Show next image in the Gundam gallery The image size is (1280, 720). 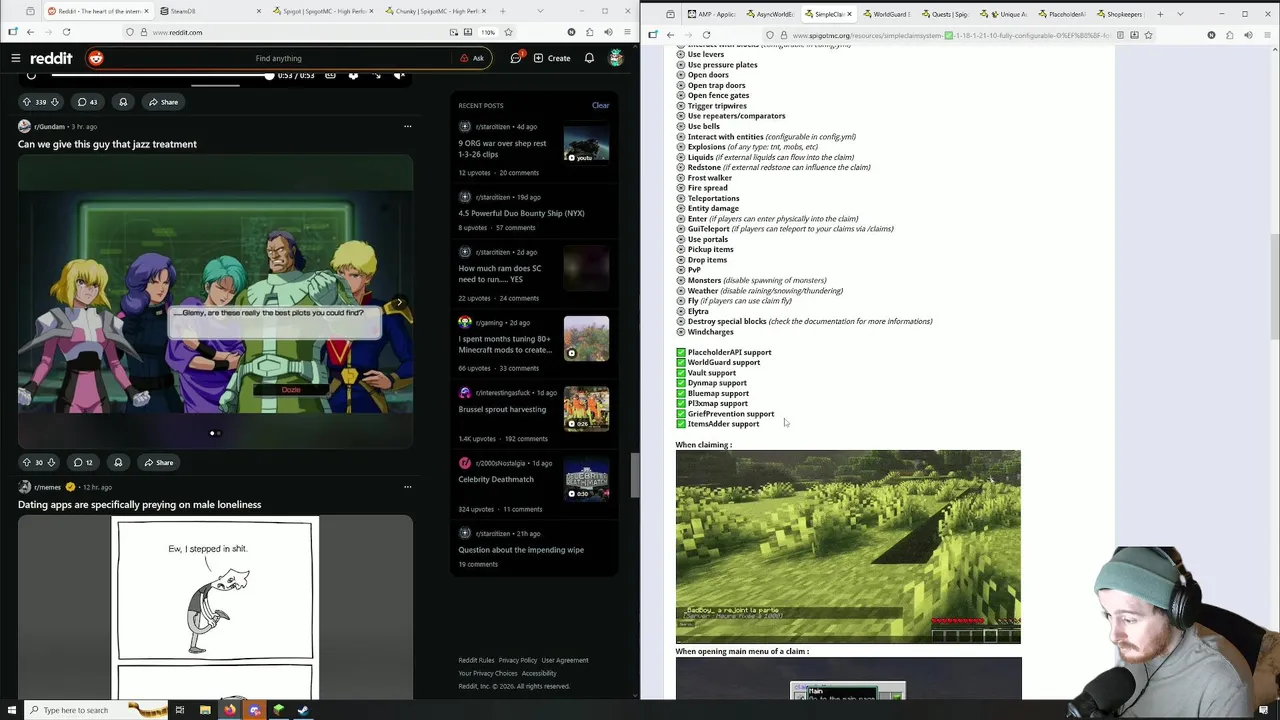(x=399, y=302)
